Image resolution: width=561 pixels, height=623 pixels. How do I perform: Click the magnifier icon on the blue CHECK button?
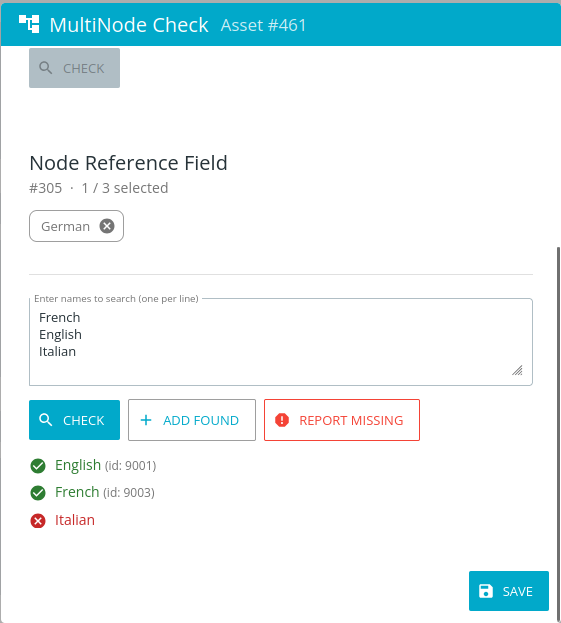[x=46, y=420]
